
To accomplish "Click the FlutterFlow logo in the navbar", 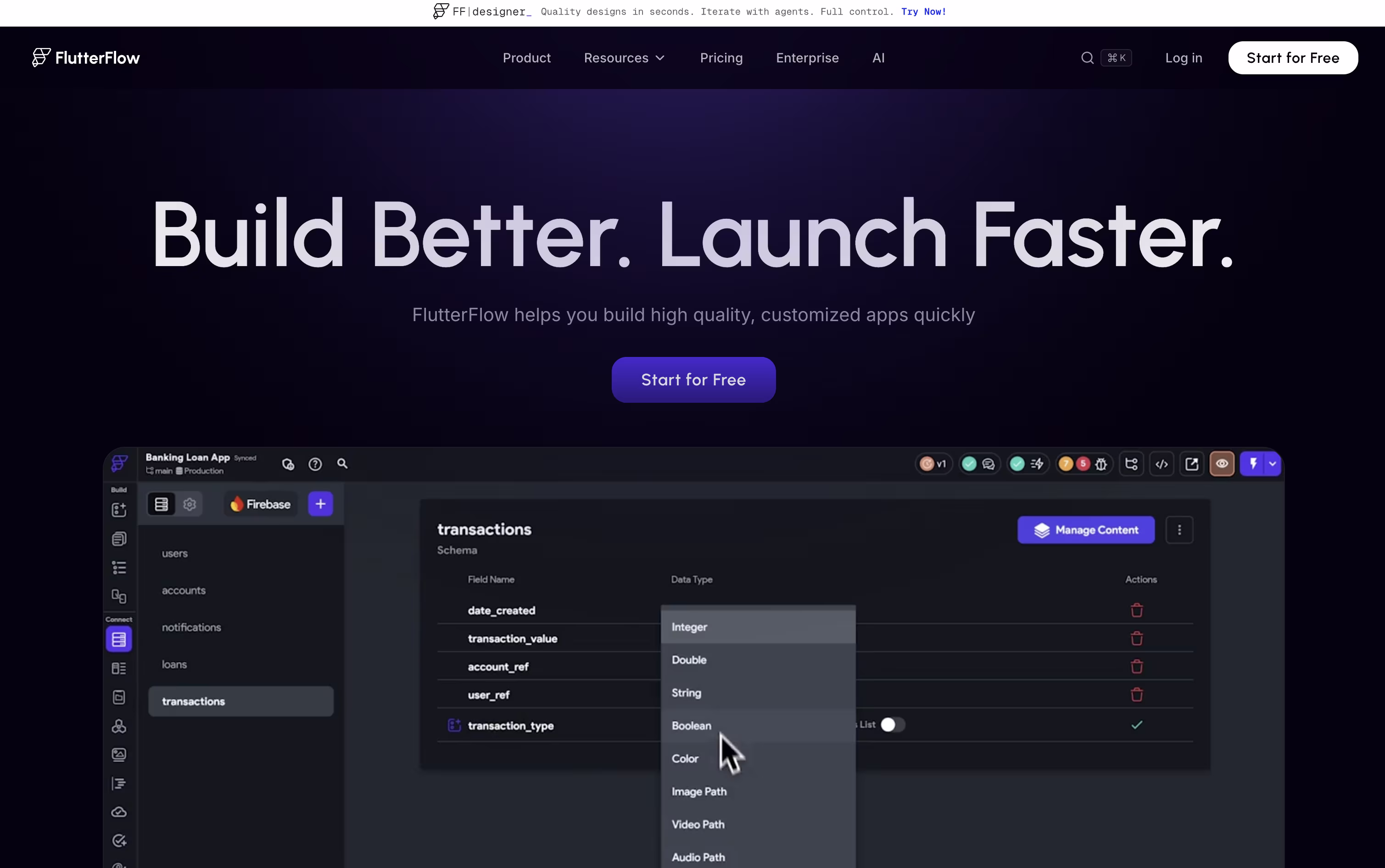I will [86, 57].
